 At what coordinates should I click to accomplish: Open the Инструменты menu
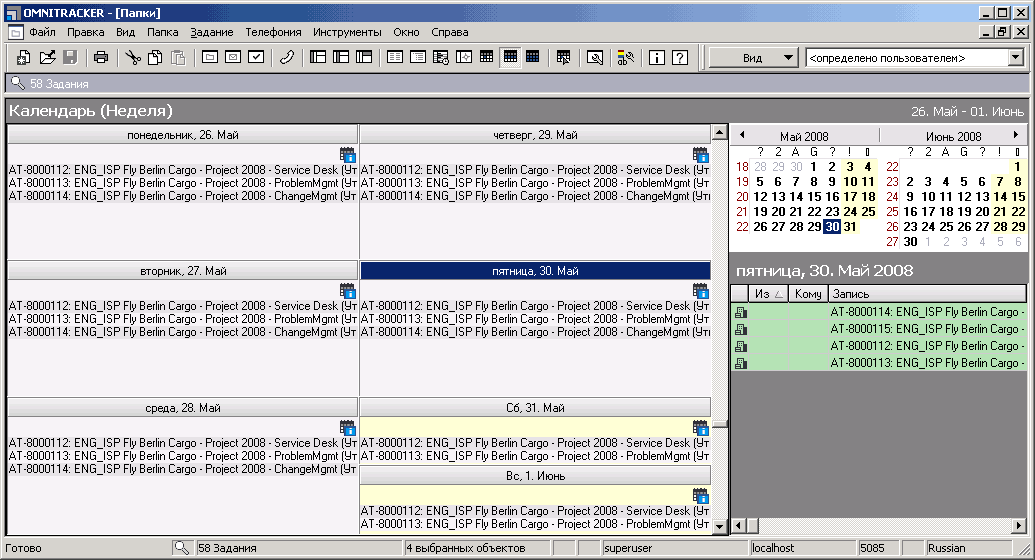coord(347,32)
